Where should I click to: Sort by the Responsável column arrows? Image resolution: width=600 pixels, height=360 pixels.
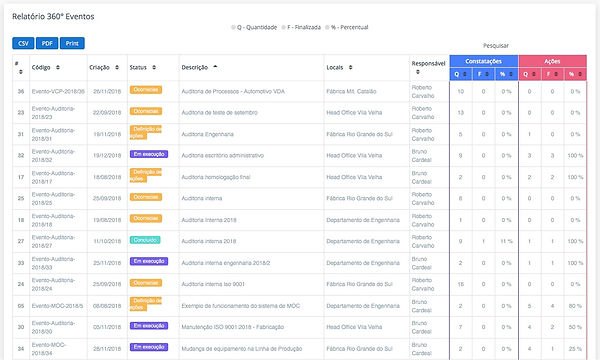(x=418, y=72)
